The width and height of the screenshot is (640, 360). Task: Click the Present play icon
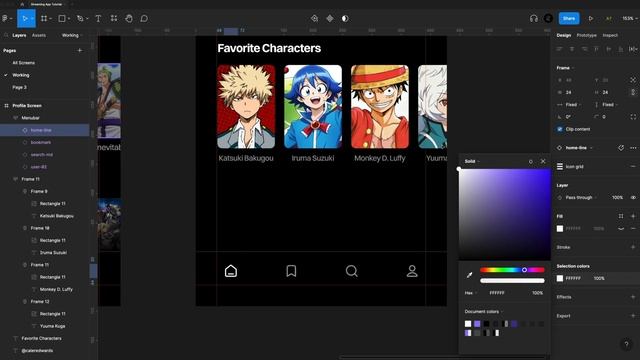tap(591, 18)
